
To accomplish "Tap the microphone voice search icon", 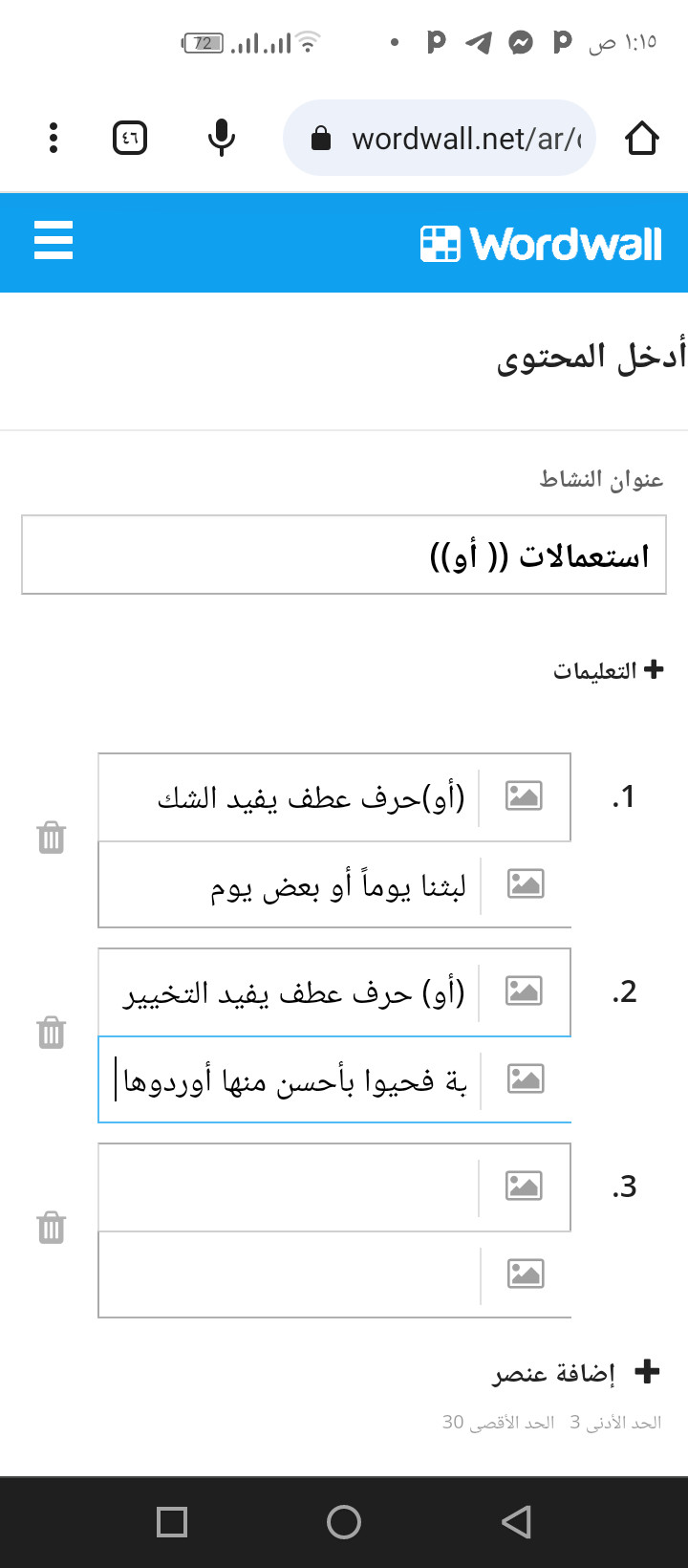I will click(222, 138).
